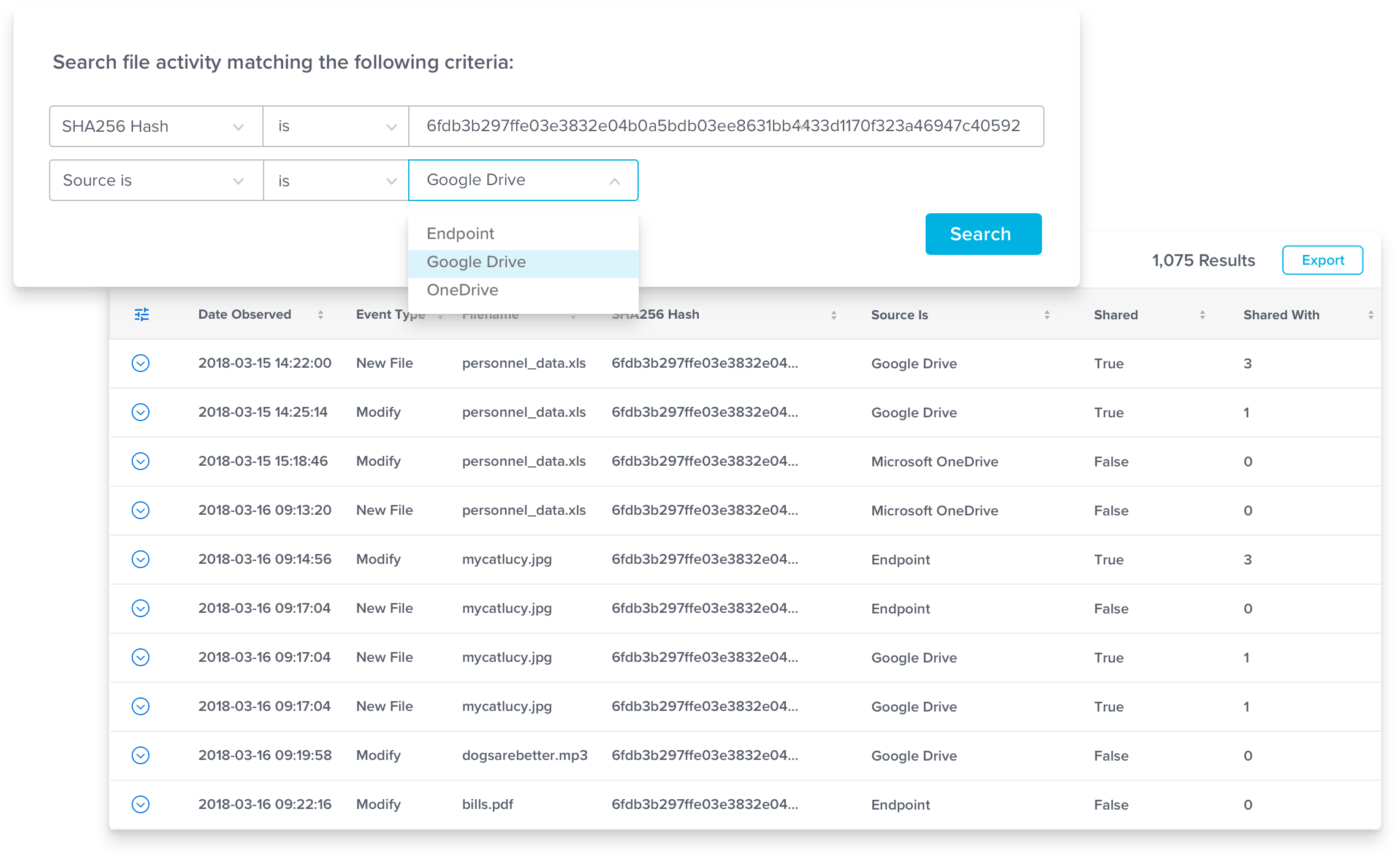
Task: Click bills.pdf filename cell
Action: (x=487, y=805)
